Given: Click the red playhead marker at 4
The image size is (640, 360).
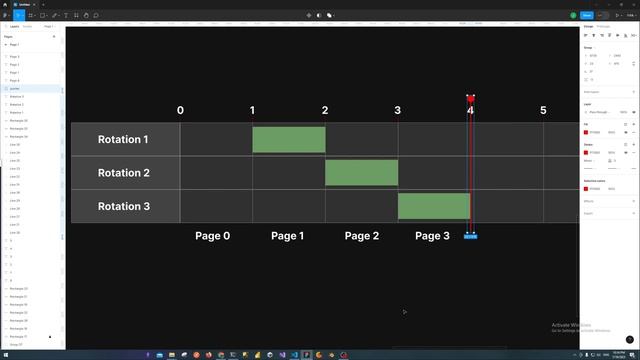Looking at the screenshot, I should pyautogui.click(x=471, y=99).
